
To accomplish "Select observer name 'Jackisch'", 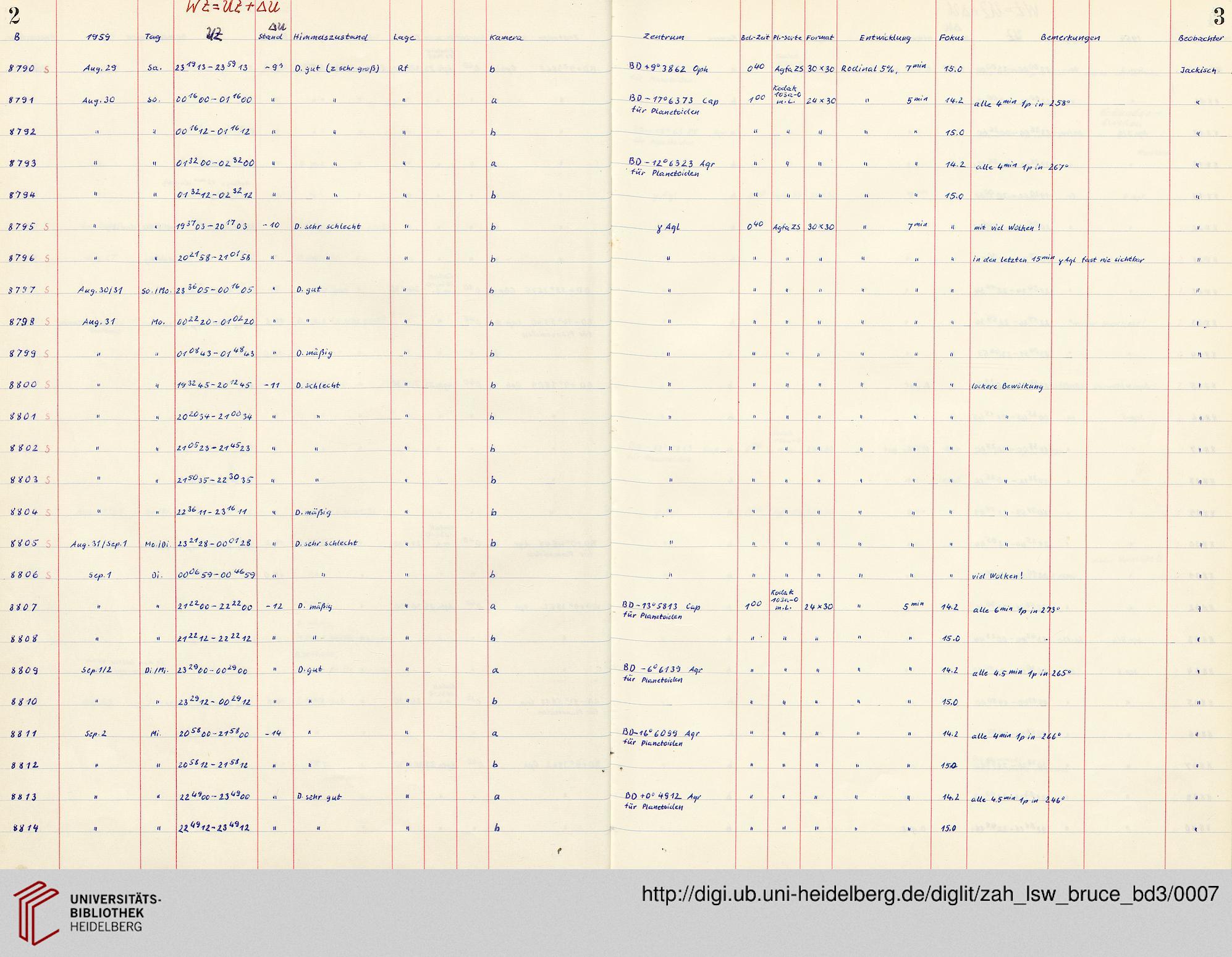I will tap(1197, 70).
